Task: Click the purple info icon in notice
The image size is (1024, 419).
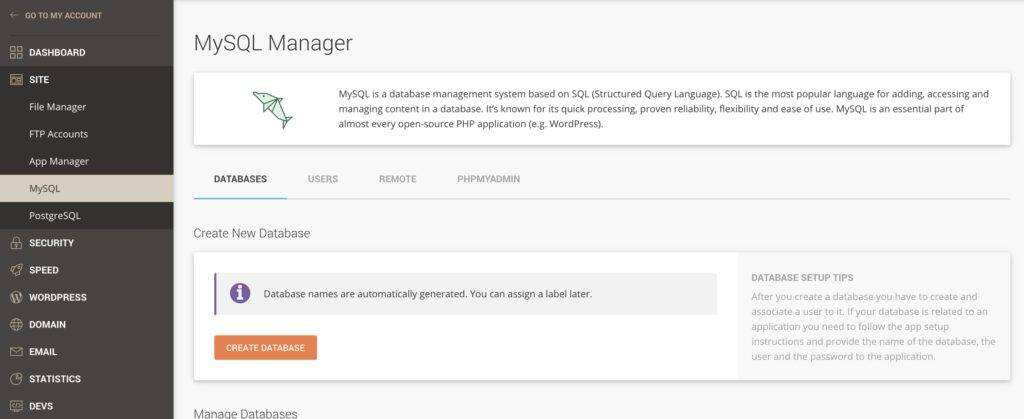Action: point(240,293)
